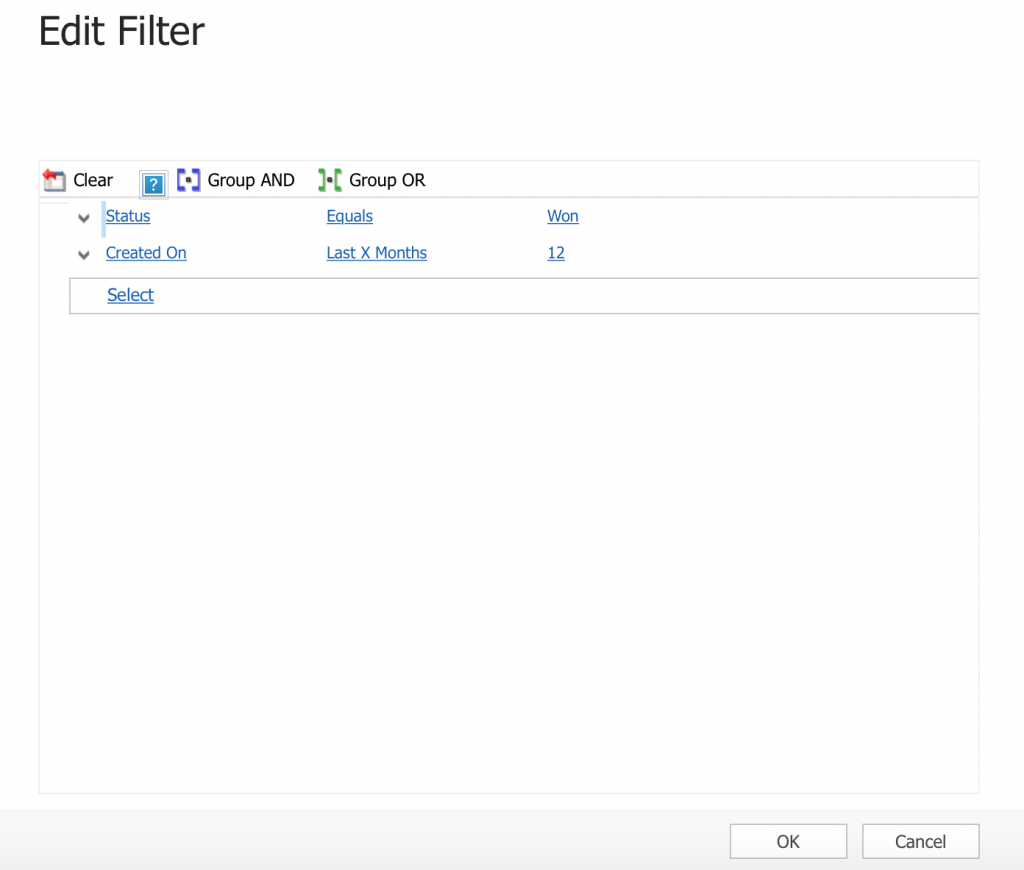This screenshot has height=870, width=1024.
Task: Change the Equals operator
Action: [x=349, y=216]
